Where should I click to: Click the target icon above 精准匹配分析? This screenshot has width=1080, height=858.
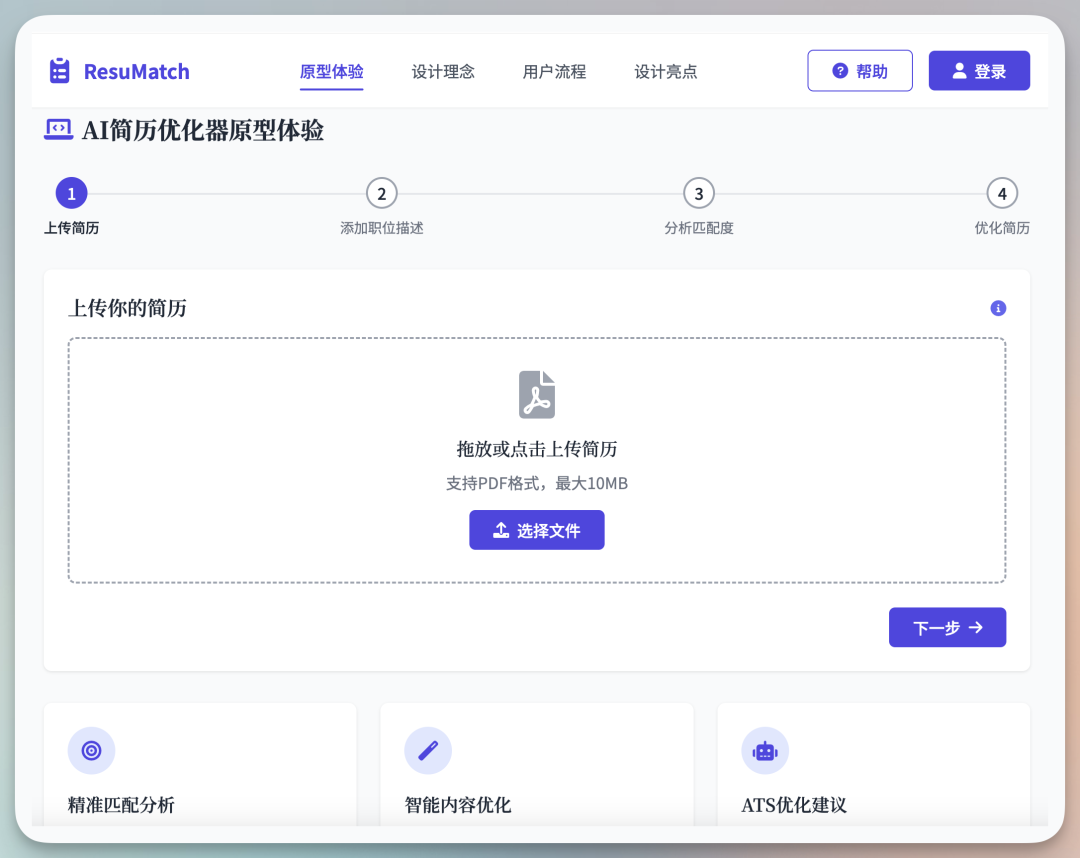91,750
